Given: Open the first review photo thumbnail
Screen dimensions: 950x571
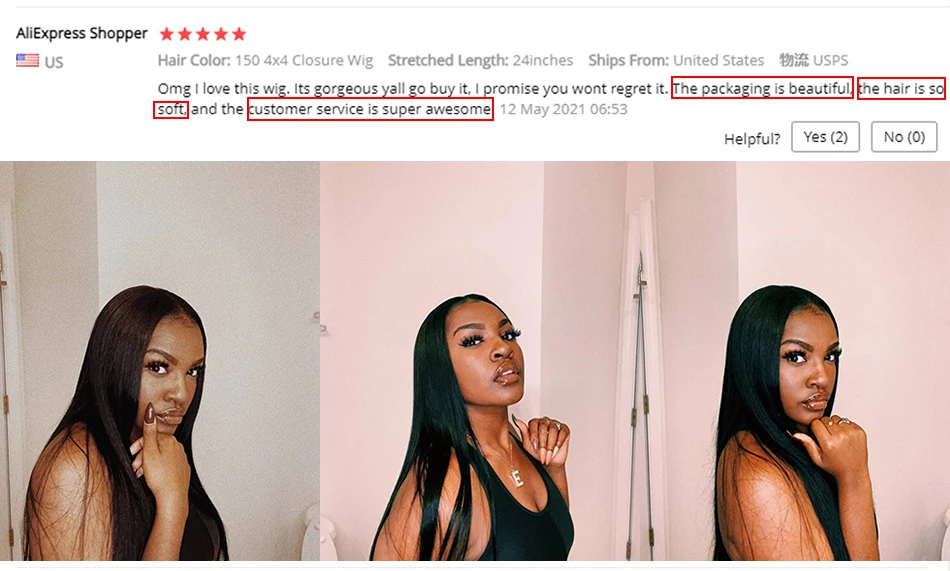Looking at the screenshot, I should tap(160, 361).
